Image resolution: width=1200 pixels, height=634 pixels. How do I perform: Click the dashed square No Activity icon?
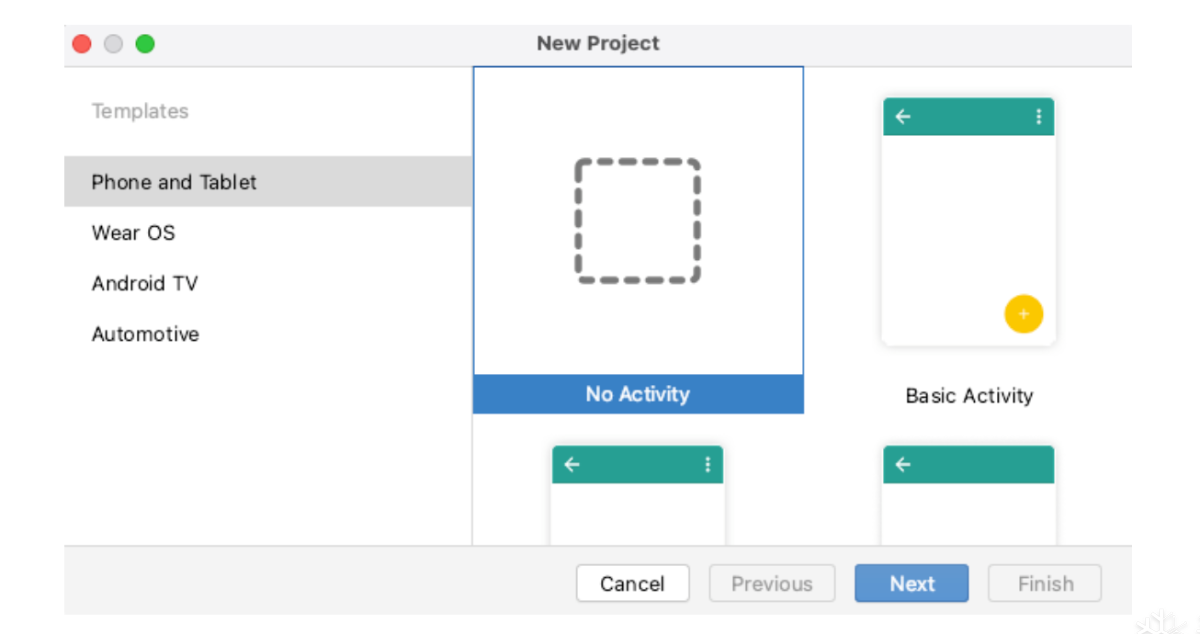(638, 221)
